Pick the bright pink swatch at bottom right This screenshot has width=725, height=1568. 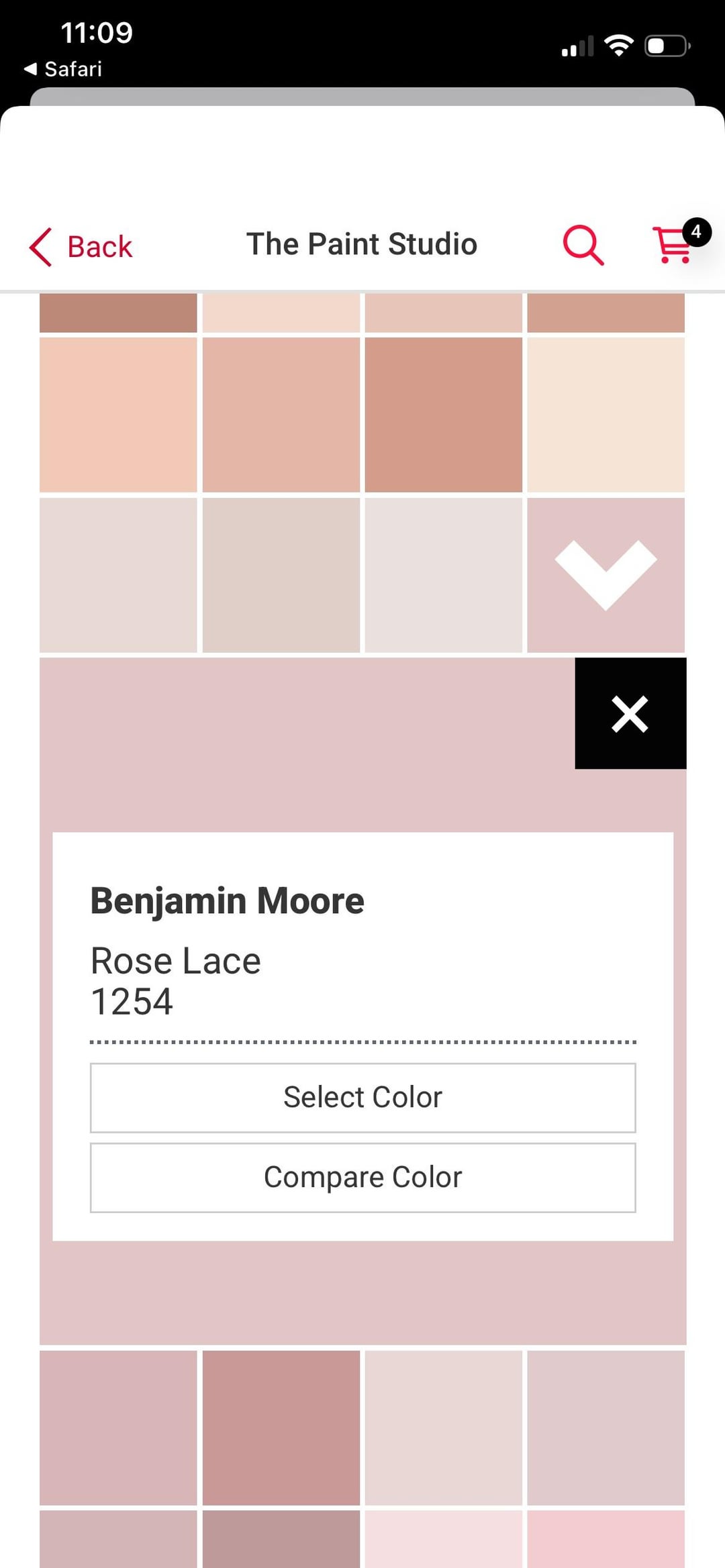[606, 1539]
